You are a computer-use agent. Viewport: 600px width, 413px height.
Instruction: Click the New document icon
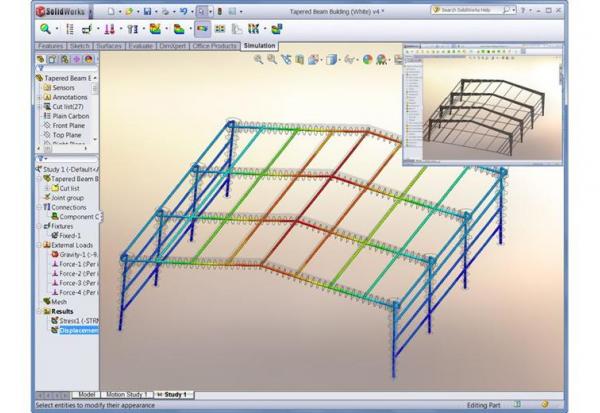112,10
